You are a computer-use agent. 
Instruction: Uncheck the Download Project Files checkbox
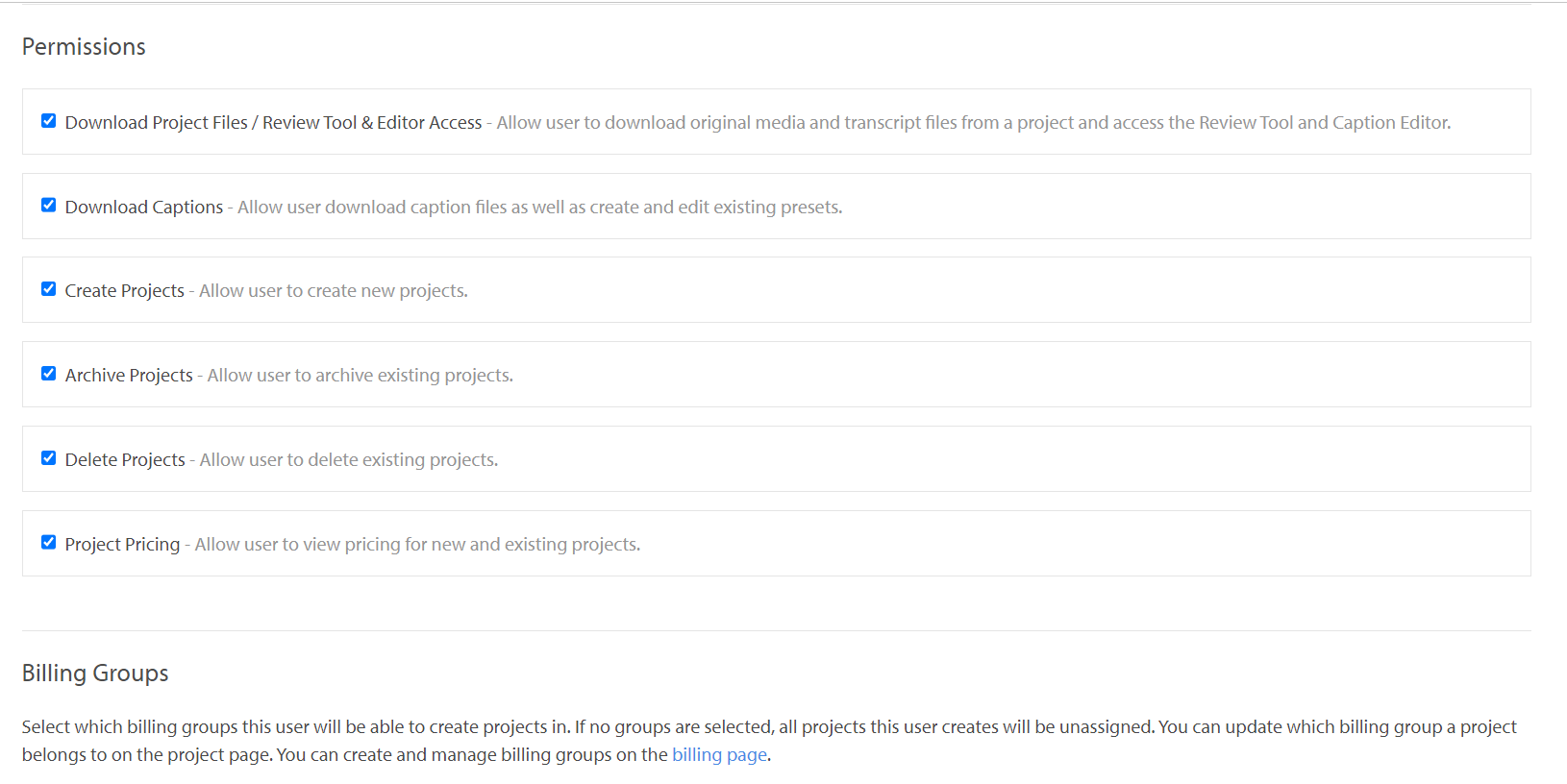tap(48, 121)
